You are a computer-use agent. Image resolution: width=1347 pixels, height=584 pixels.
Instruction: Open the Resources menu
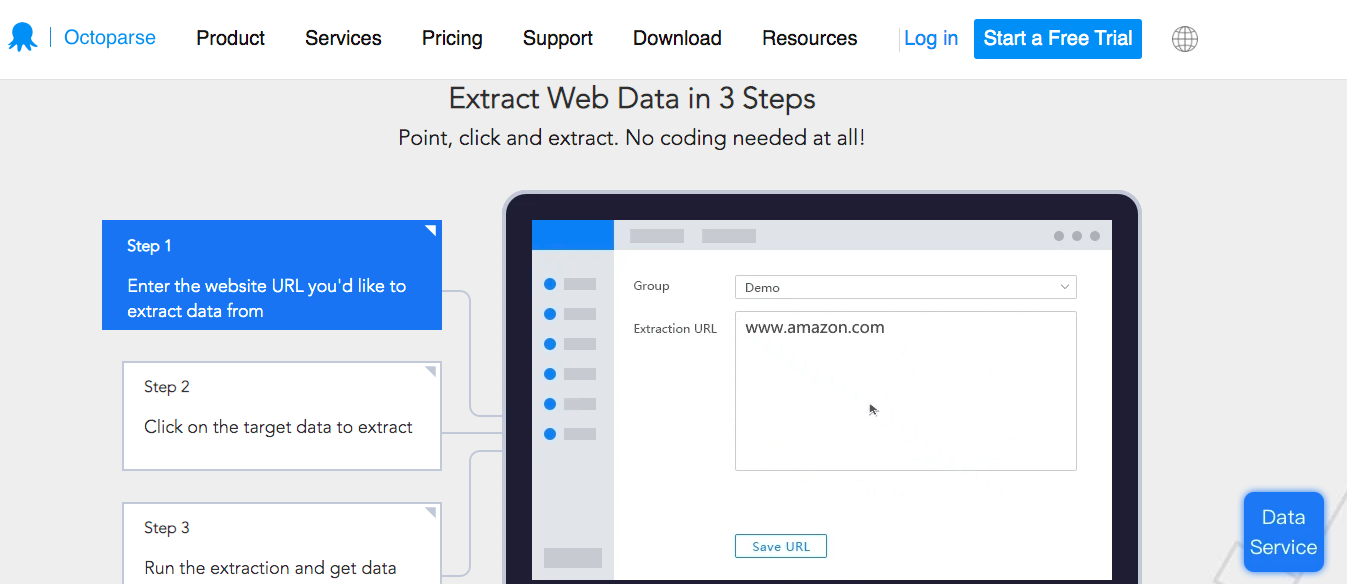click(810, 38)
